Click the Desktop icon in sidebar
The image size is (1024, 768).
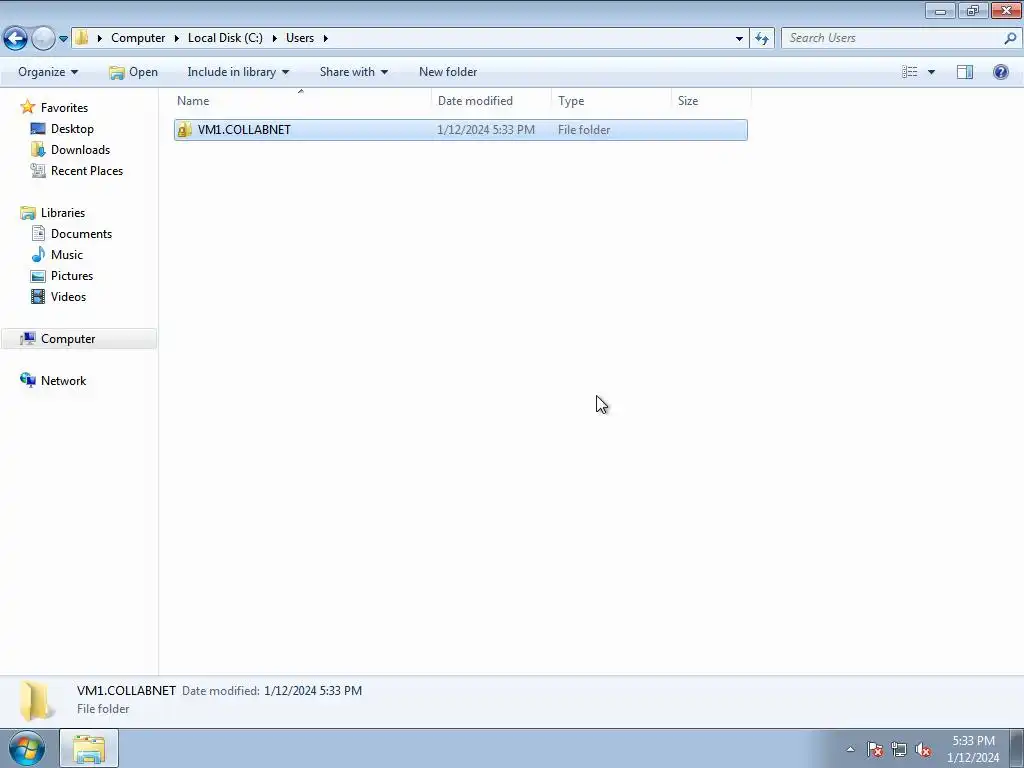point(38,129)
